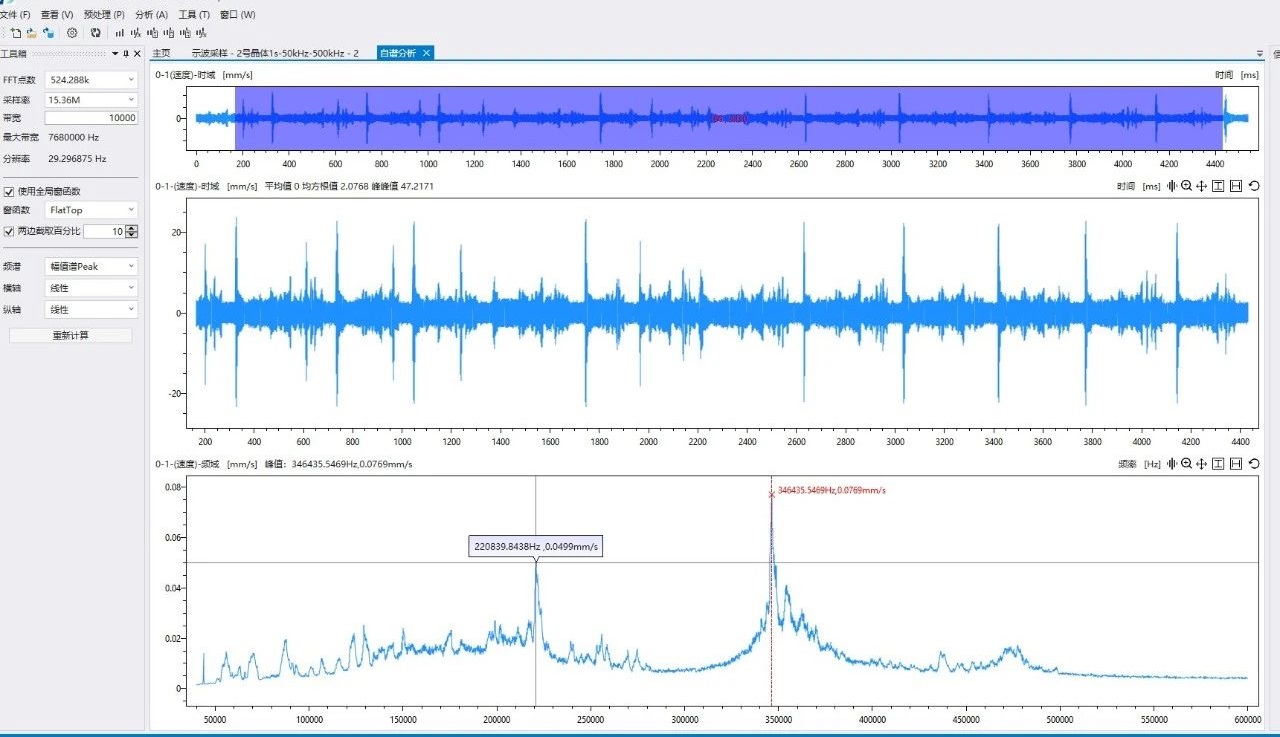This screenshot has height=737, width=1280.
Task: Click the settings gear icon in the toolbar
Action: 72,33
